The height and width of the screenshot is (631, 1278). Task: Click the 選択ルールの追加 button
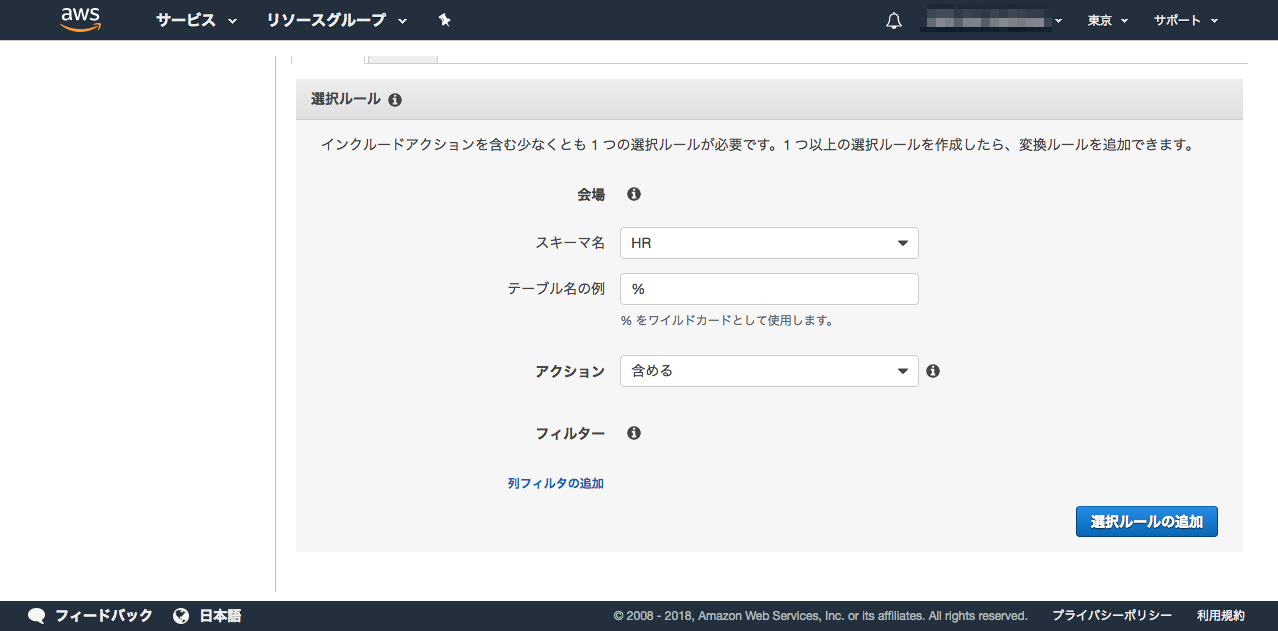[1146, 521]
